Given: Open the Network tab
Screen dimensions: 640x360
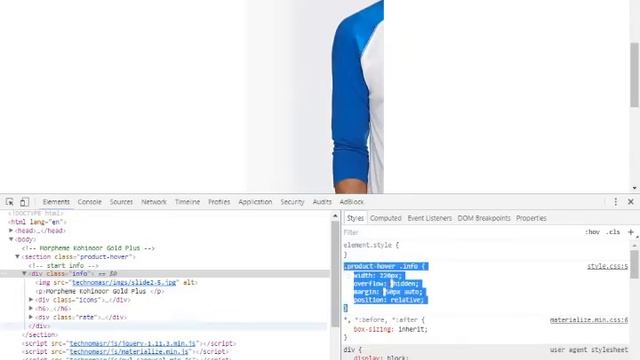Looking at the screenshot, I should (154, 202).
